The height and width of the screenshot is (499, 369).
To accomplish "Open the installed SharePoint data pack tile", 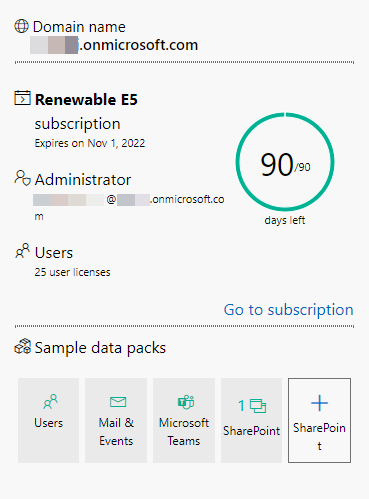I will pyautogui.click(x=251, y=420).
